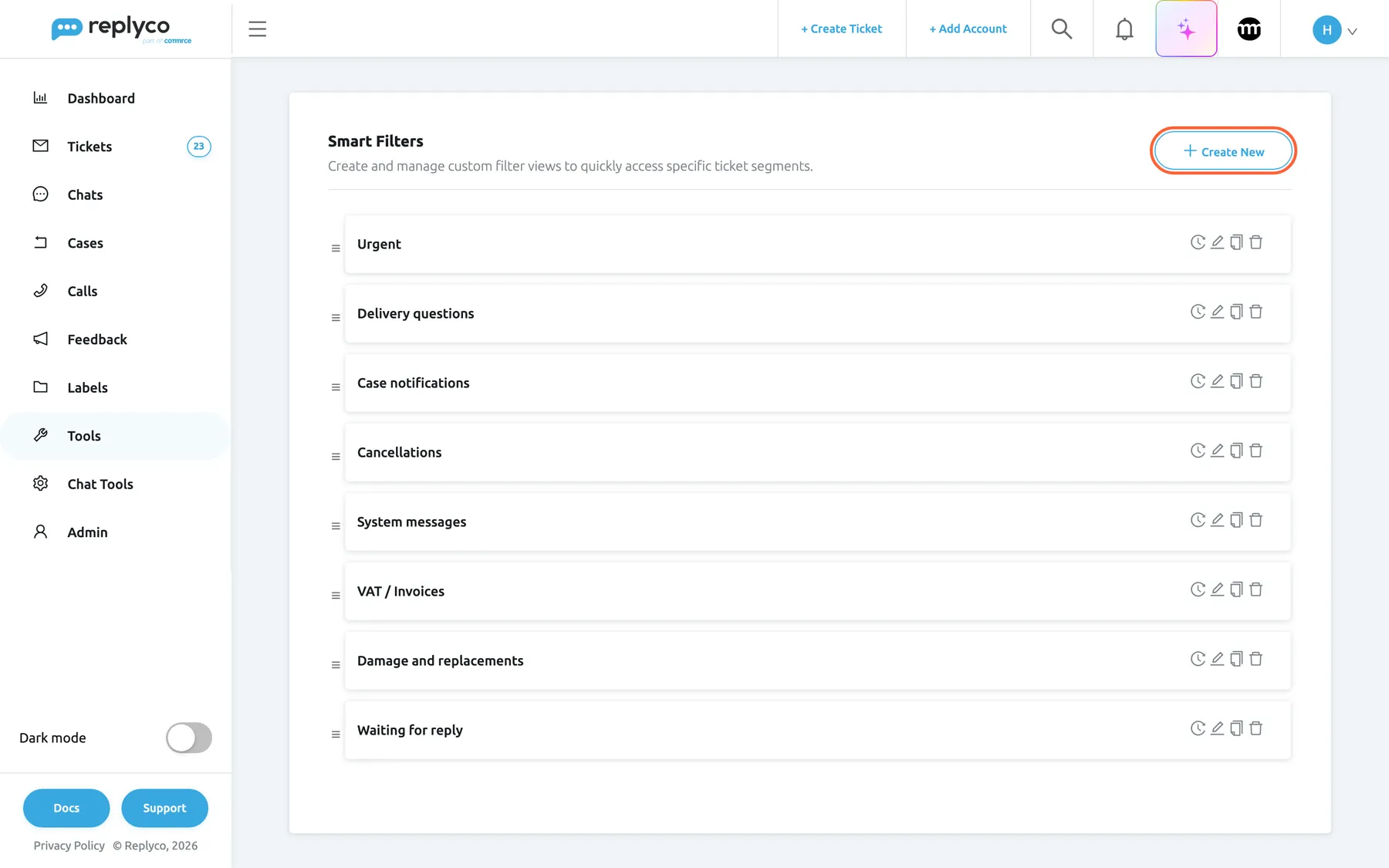Image resolution: width=1389 pixels, height=868 pixels.
Task: Open Chats section
Action: click(116, 194)
